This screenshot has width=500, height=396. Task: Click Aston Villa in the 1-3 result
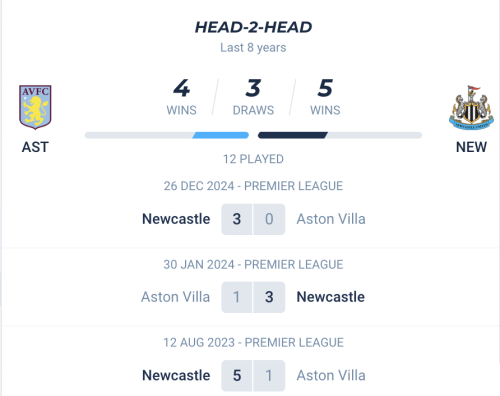click(x=175, y=297)
